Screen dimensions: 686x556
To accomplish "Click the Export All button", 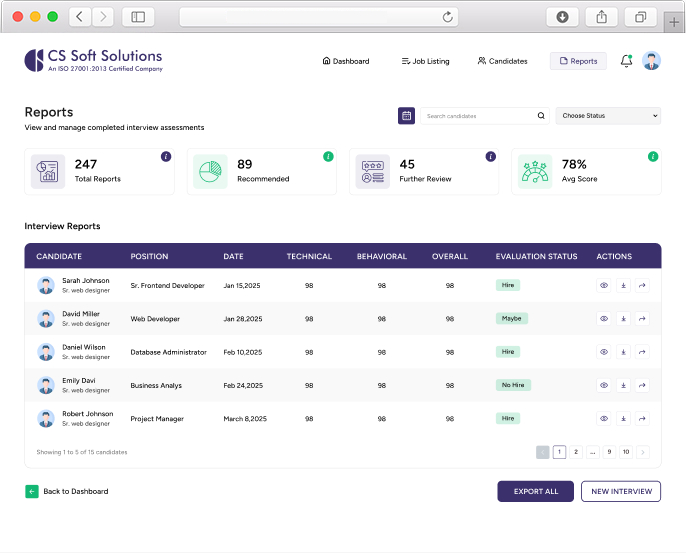I will (x=535, y=491).
